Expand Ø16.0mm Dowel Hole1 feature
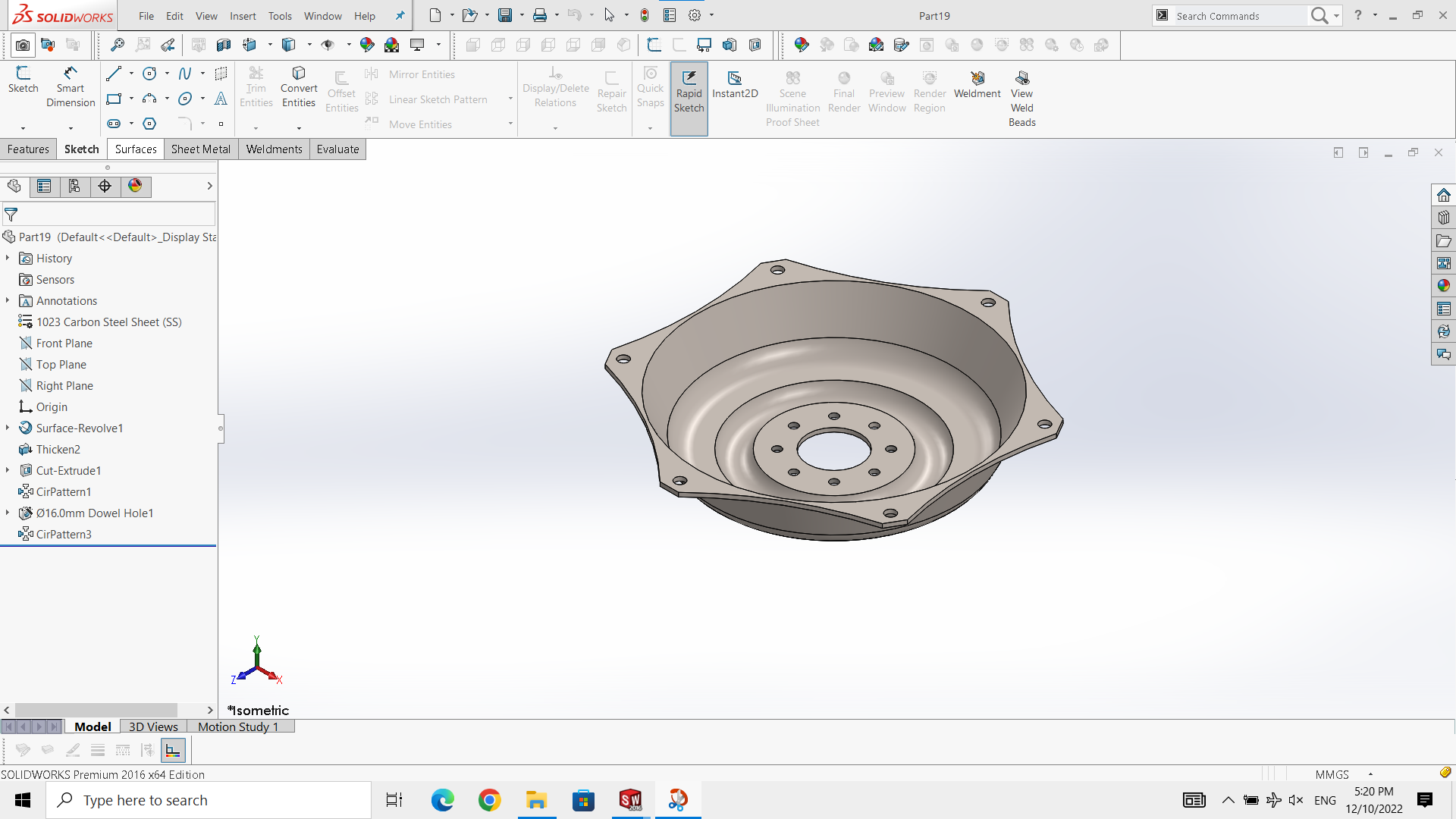Image resolution: width=1456 pixels, height=819 pixels. [8, 513]
